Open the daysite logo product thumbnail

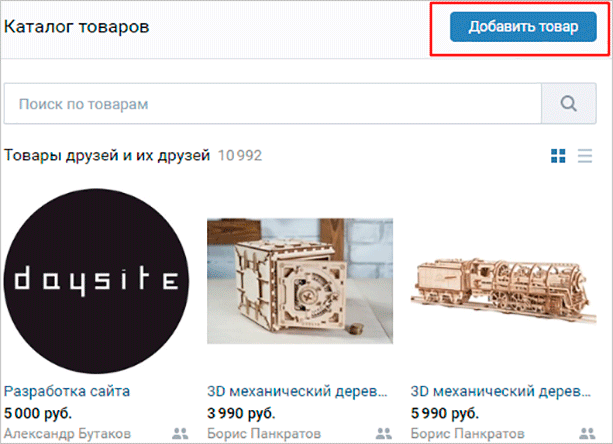(96, 281)
